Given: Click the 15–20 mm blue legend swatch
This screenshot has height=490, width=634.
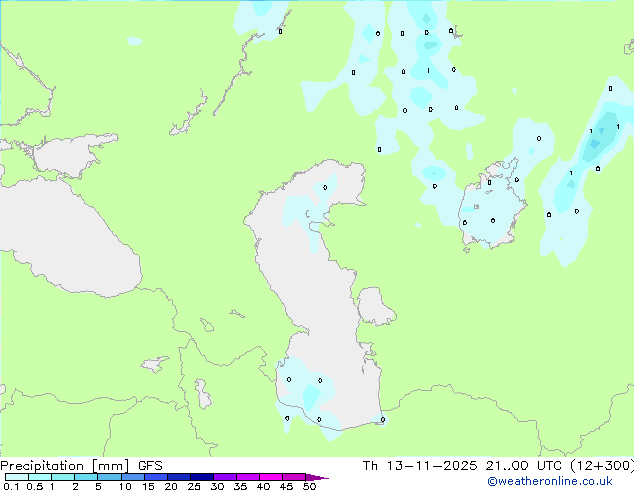Looking at the screenshot, I should [x=155, y=477].
